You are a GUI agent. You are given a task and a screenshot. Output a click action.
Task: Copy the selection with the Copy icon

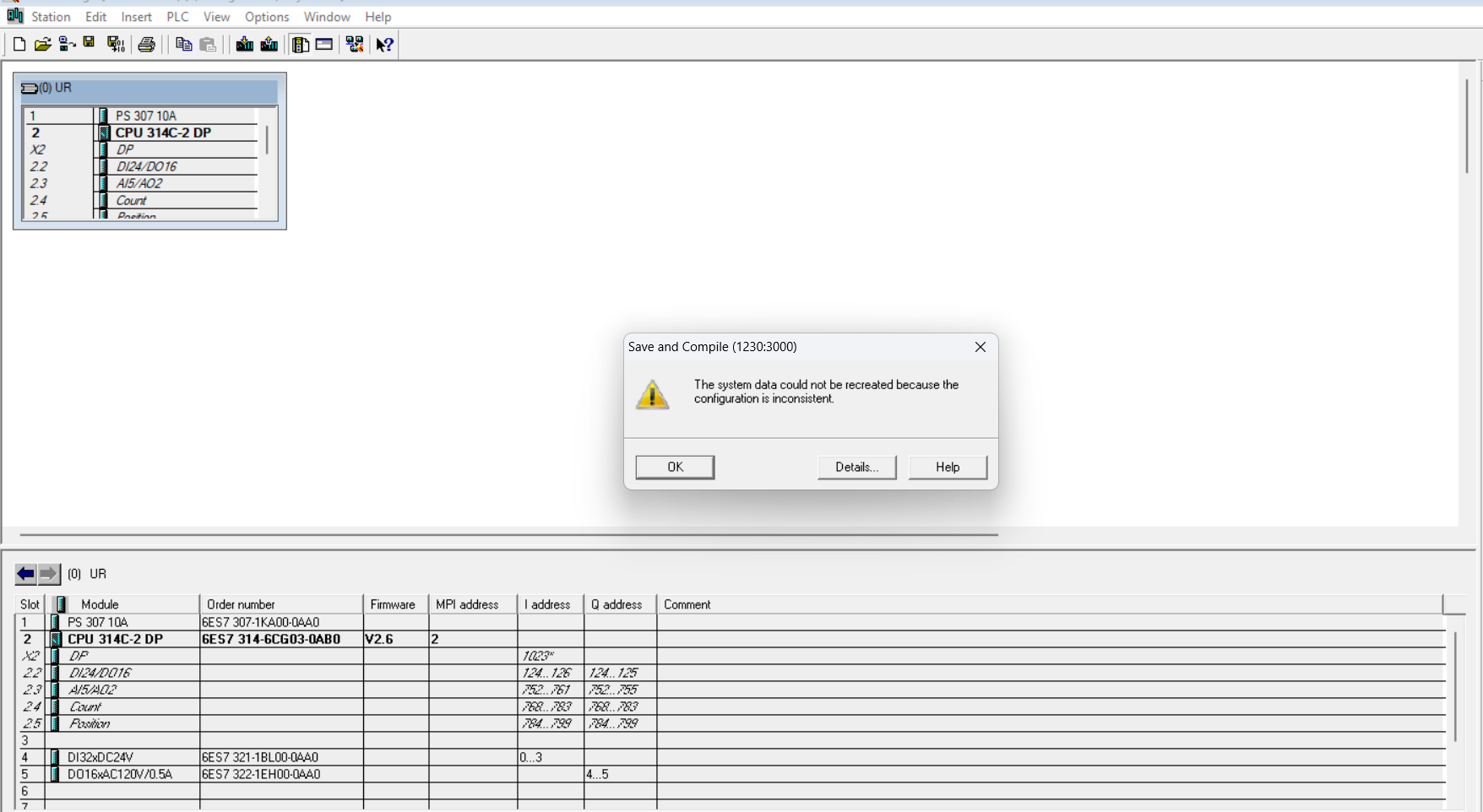183,45
